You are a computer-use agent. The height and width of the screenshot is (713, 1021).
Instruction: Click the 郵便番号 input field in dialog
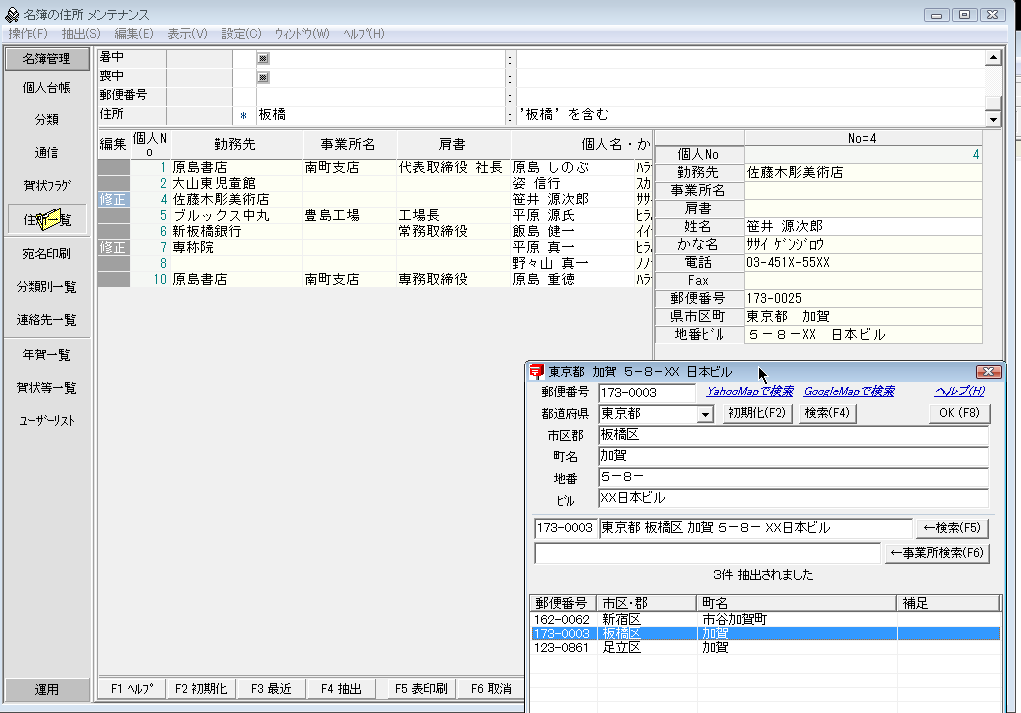coord(647,393)
